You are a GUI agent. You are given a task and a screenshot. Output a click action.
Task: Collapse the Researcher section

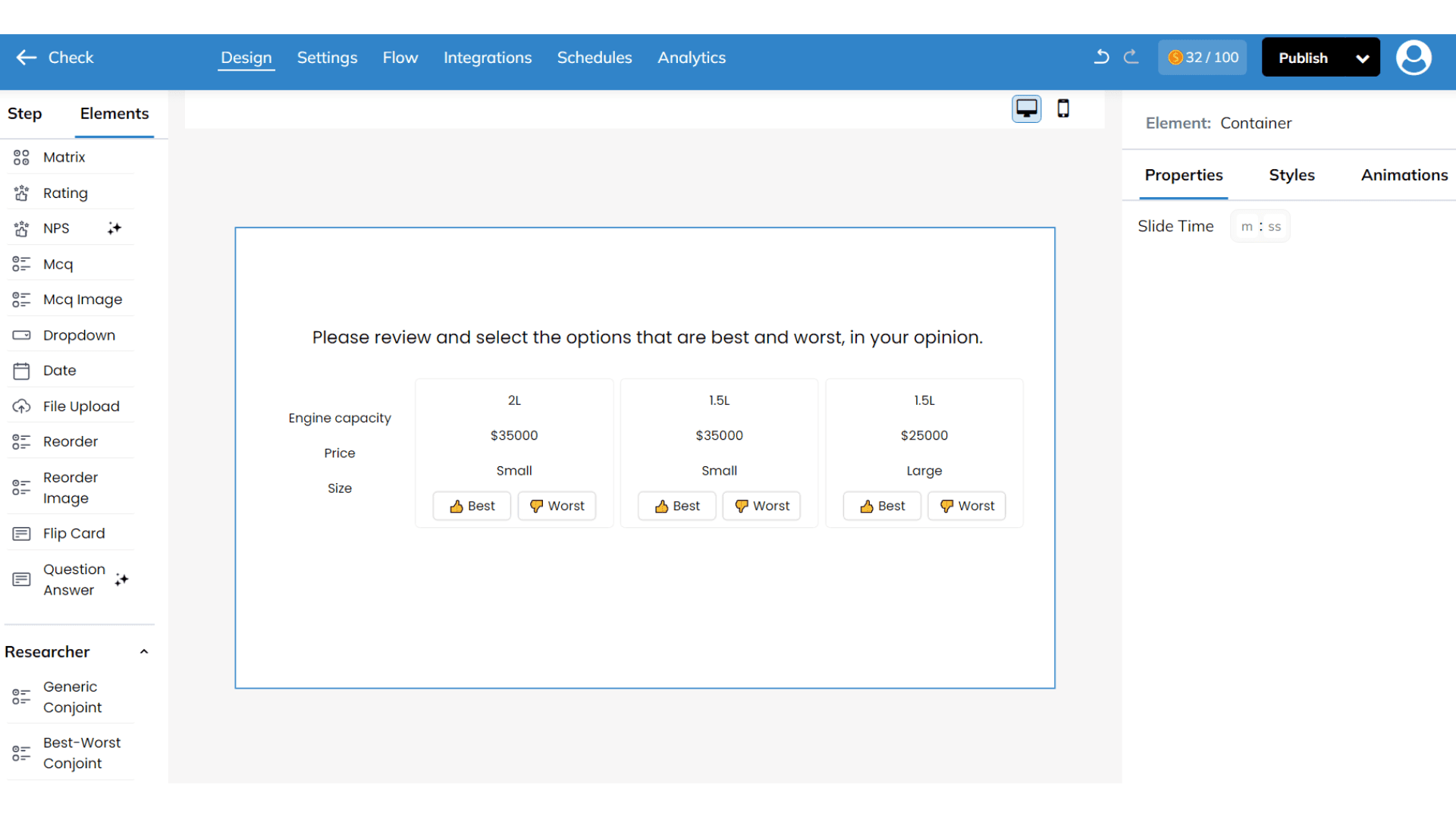[144, 652]
